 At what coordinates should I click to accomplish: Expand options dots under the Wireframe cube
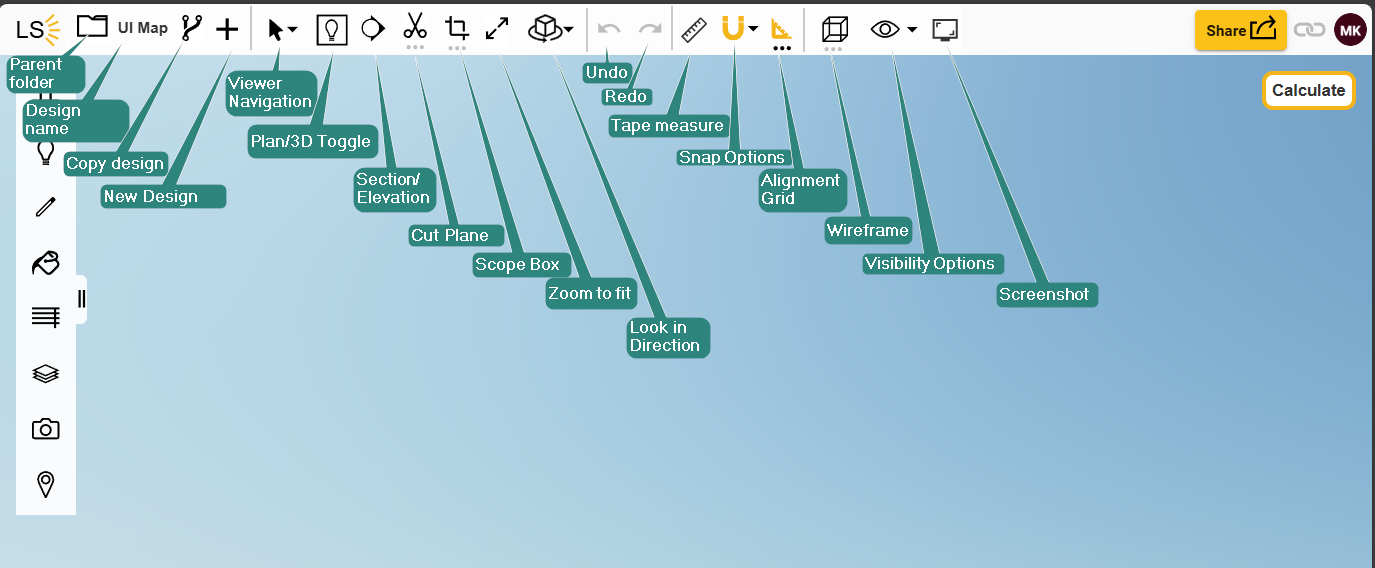[834, 47]
